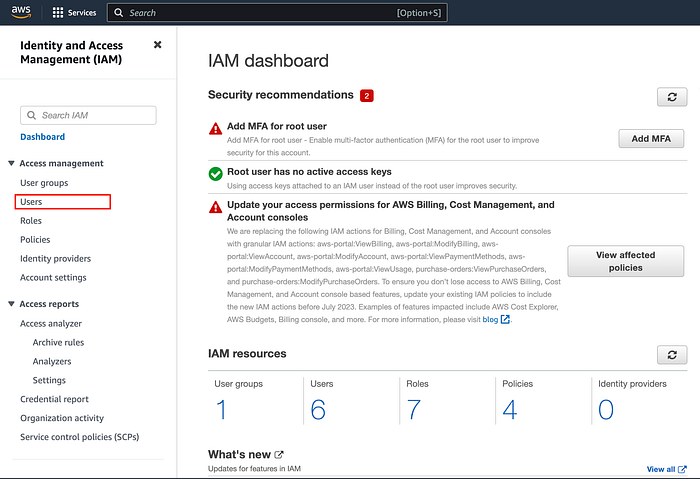The height and width of the screenshot is (479, 700).
Task: Open Organization activity in the sidebar
Action: click(62, 418)
